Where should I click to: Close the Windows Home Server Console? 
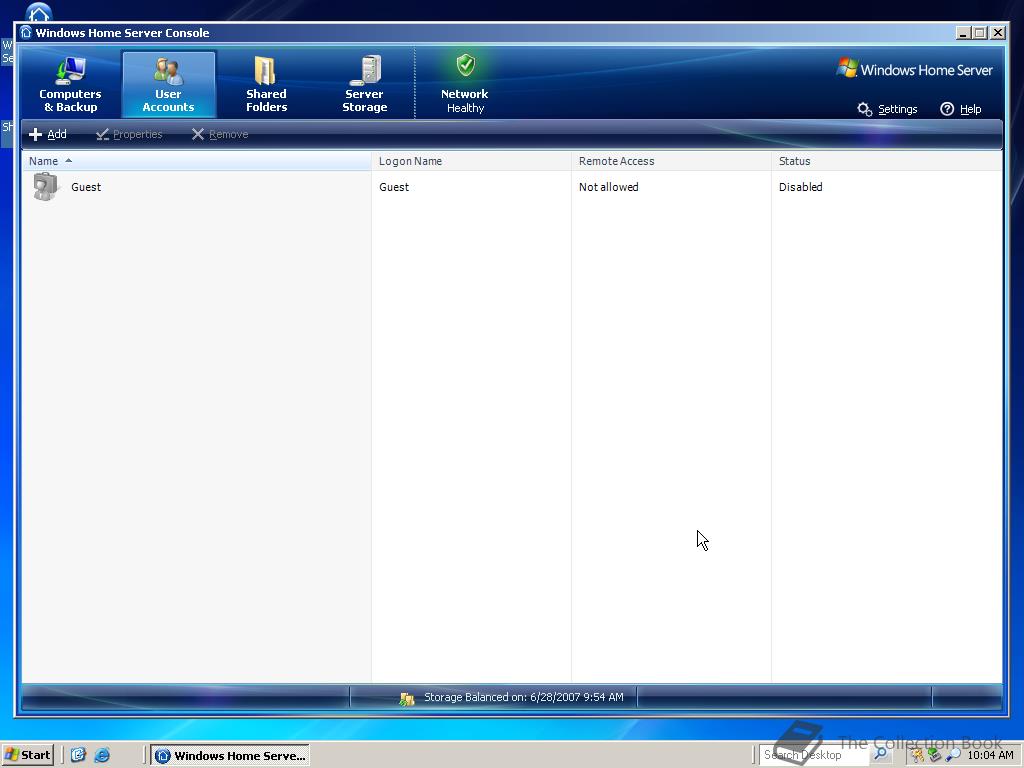998,33
